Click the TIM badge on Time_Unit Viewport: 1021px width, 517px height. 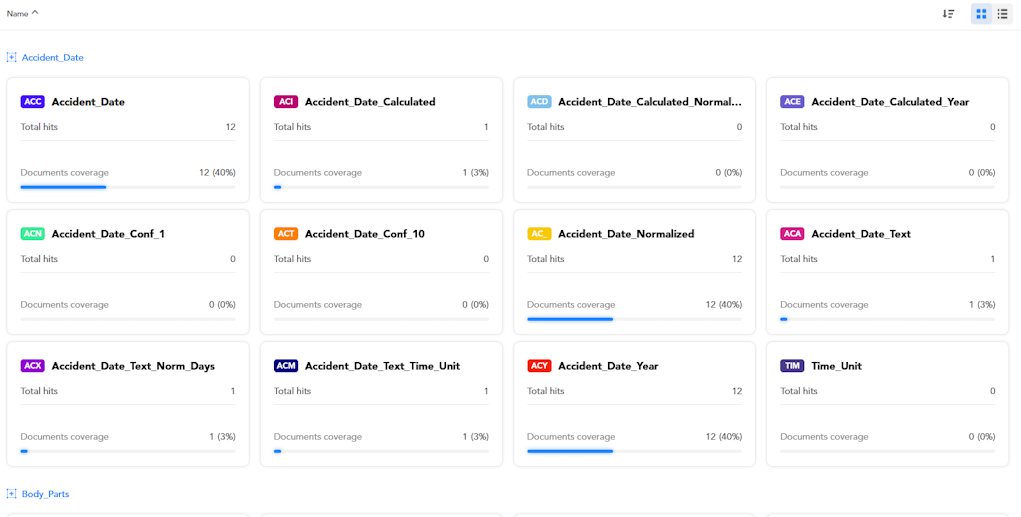pyautogui.click(x=792, y=366)
